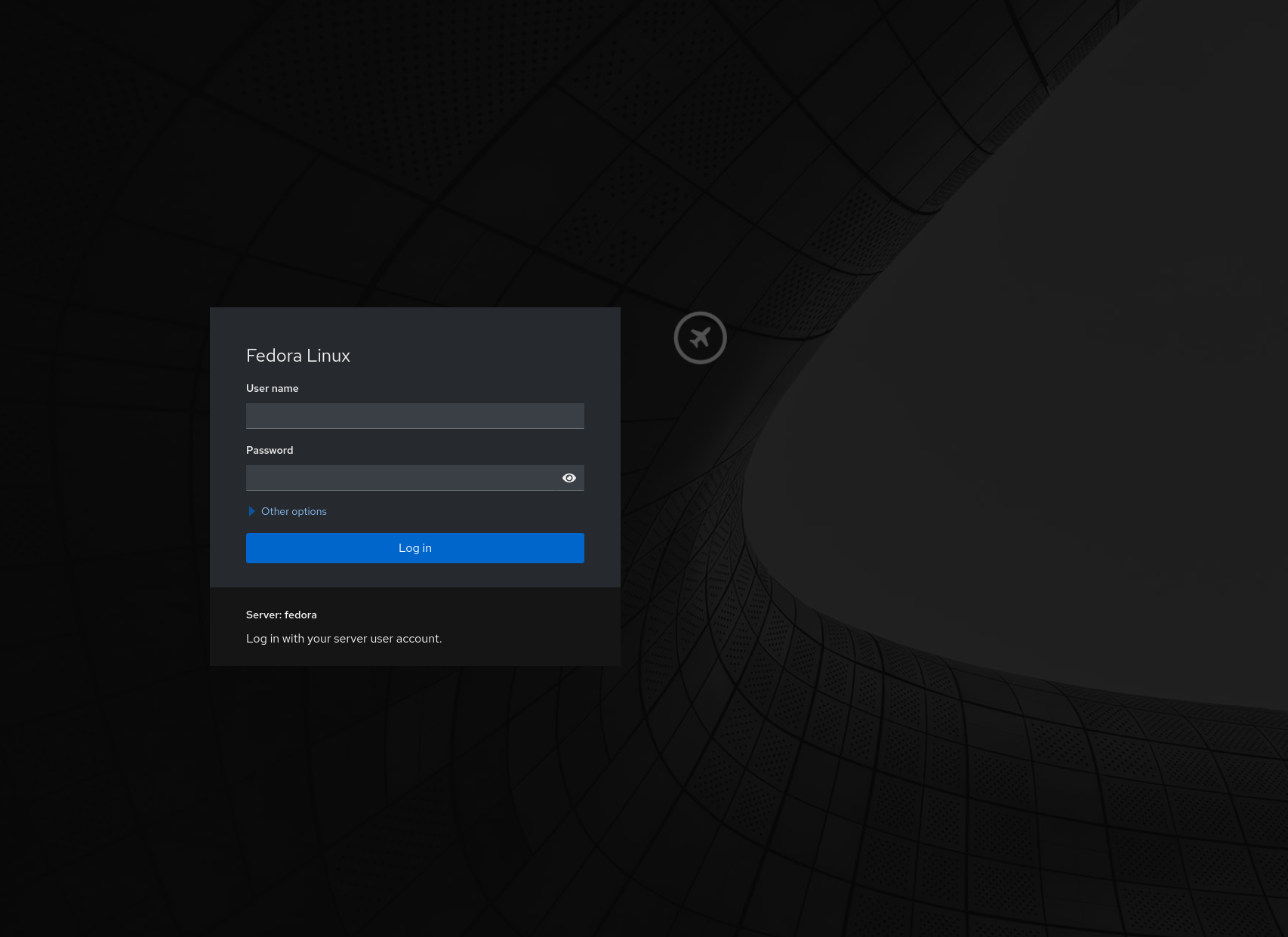Place the cursor in the User name box
Viewport: 1288px width, 937px height.
(x=414, y=416)
